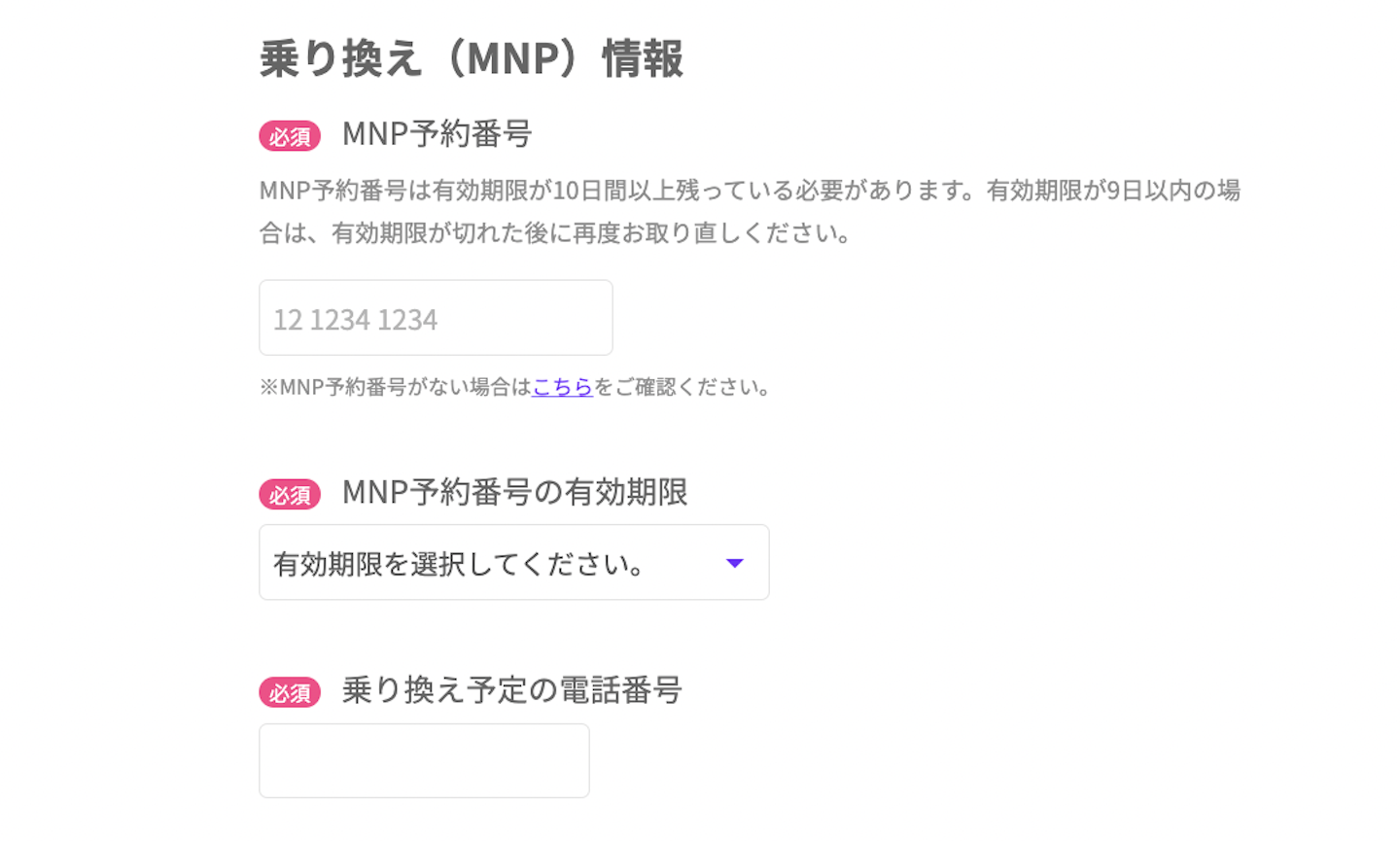Click the 必須 badge beside 乗り換え予定の電話番号
The image size is (1400, 841).
289,692
